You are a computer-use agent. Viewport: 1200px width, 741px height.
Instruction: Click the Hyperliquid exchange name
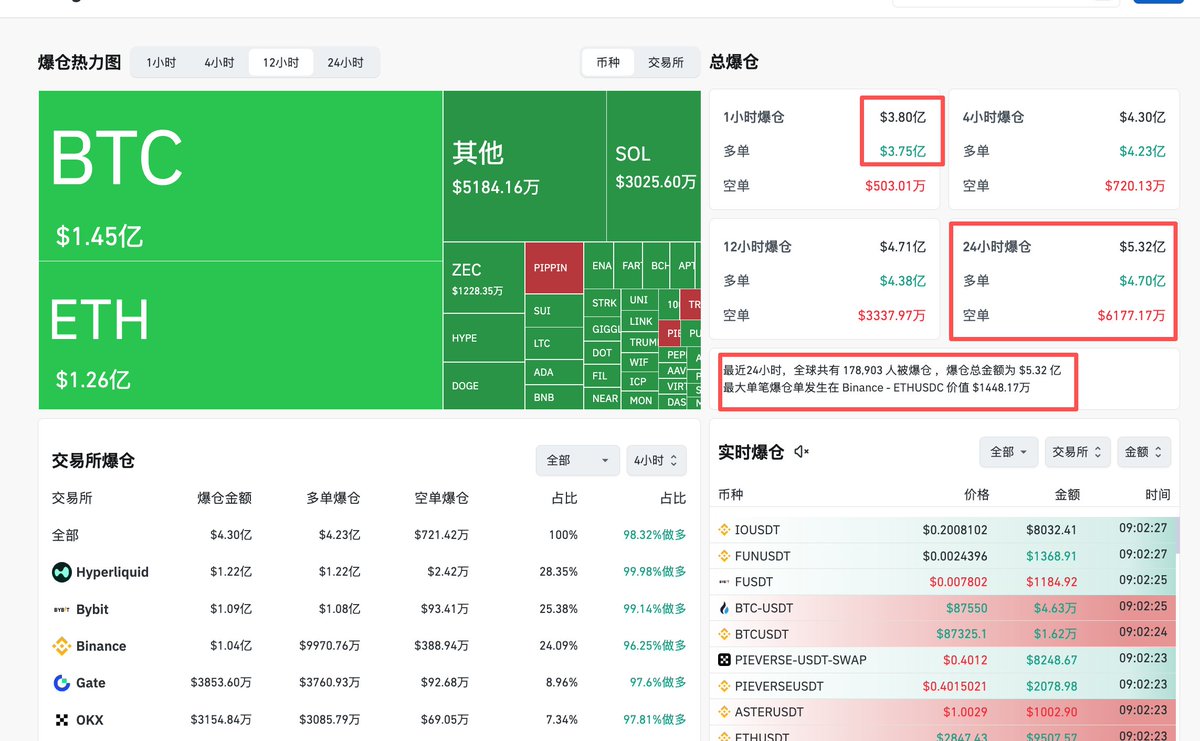click(112, 572)
